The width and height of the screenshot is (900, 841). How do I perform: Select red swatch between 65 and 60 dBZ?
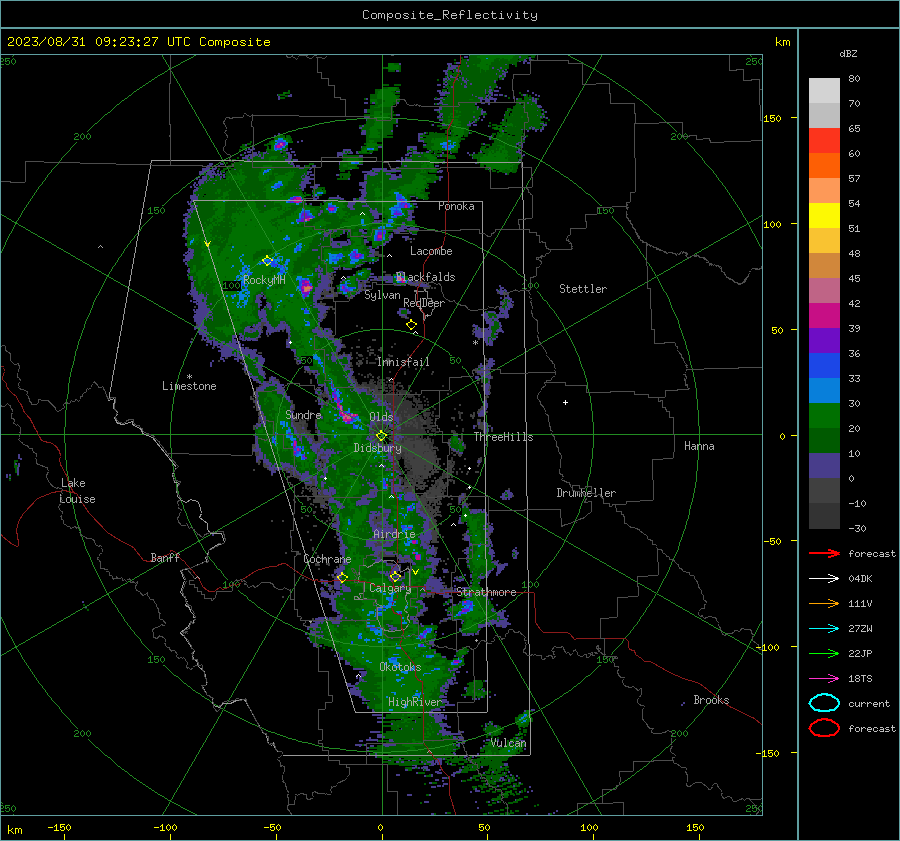[x=824, y=141]
